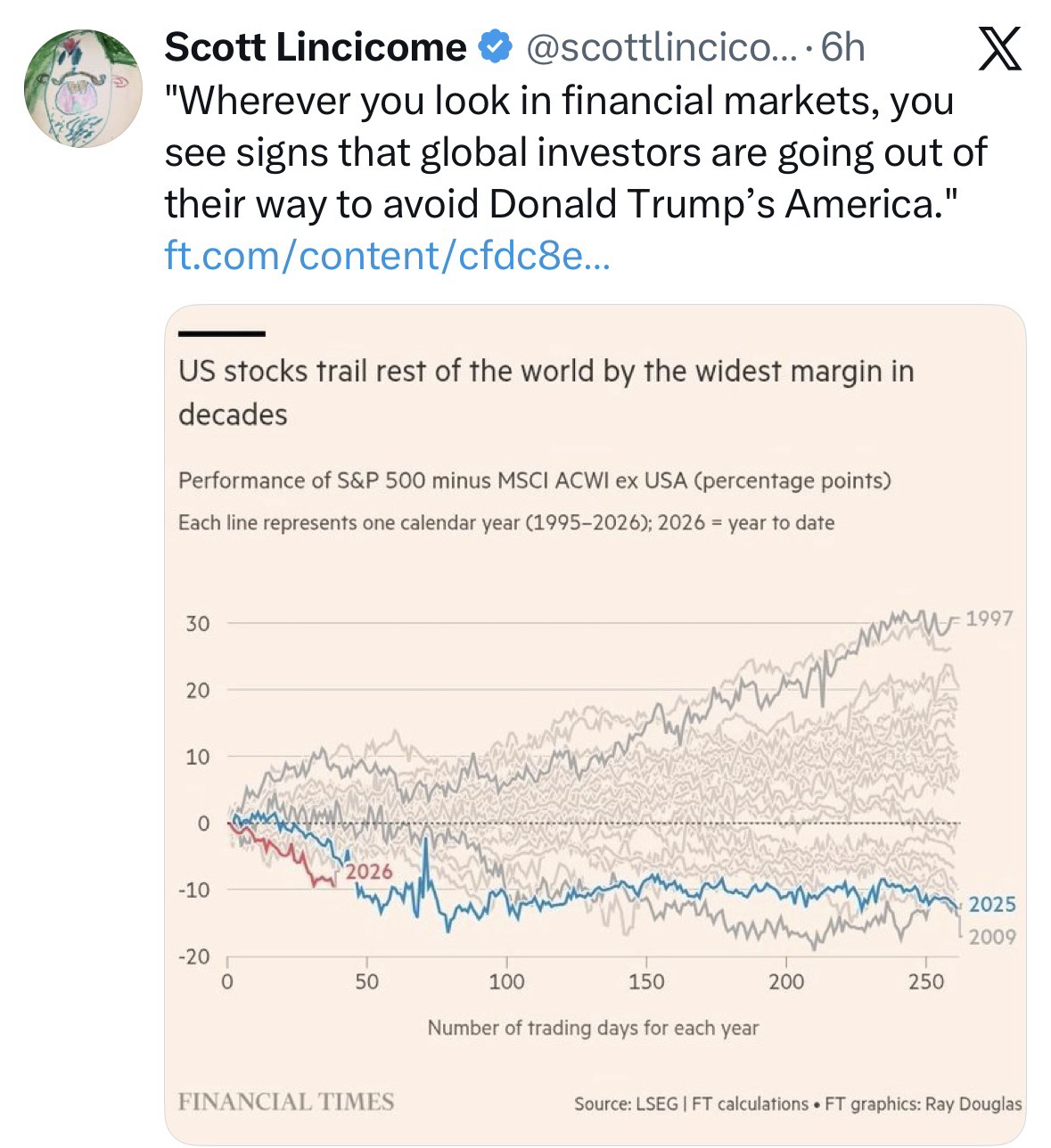
Task: Click the chart source credit line
Action: click(798, 1103)
